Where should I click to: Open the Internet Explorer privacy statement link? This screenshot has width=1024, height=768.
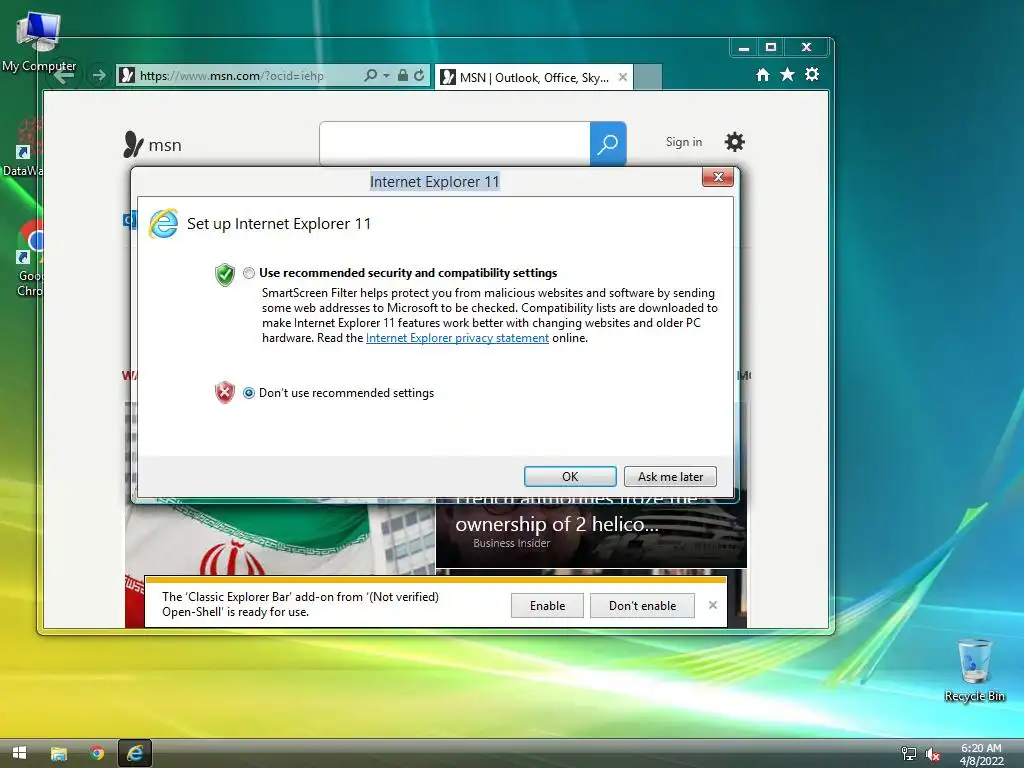click(x=457, y=338)
